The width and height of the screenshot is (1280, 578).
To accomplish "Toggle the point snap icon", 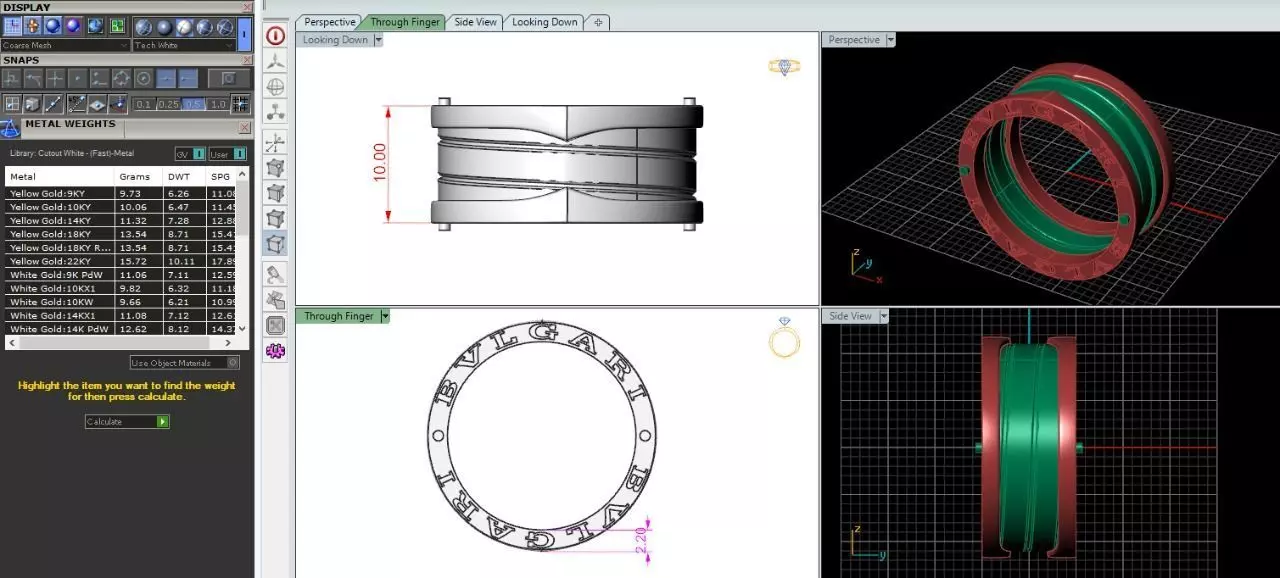I will (77, 78).
